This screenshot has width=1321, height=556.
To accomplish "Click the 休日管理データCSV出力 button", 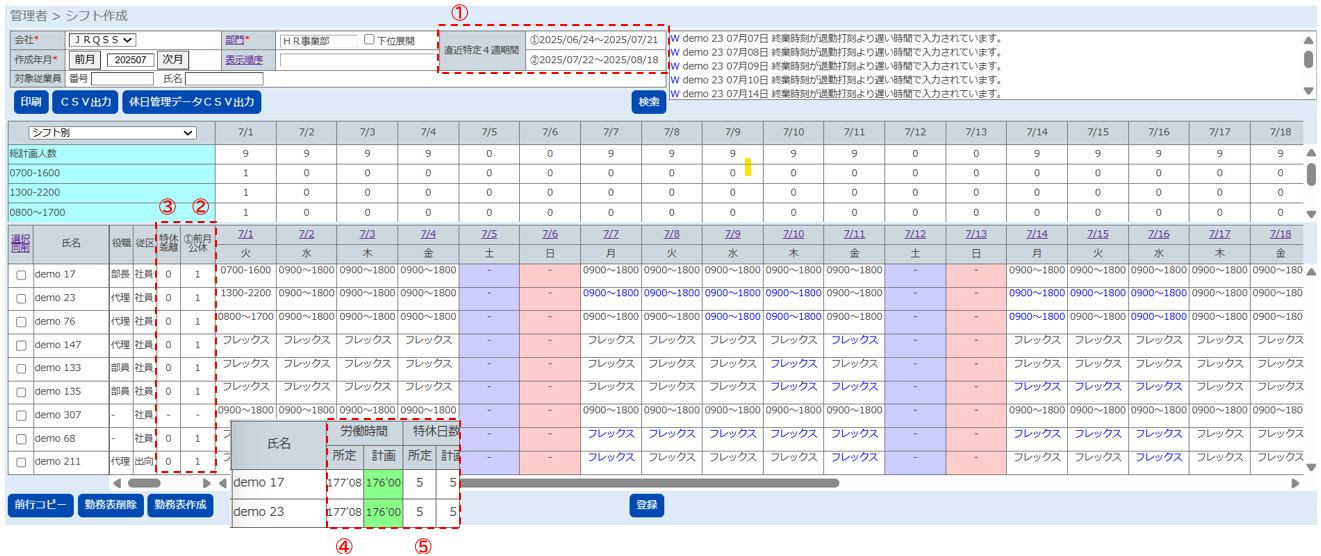I will point(191,101).
